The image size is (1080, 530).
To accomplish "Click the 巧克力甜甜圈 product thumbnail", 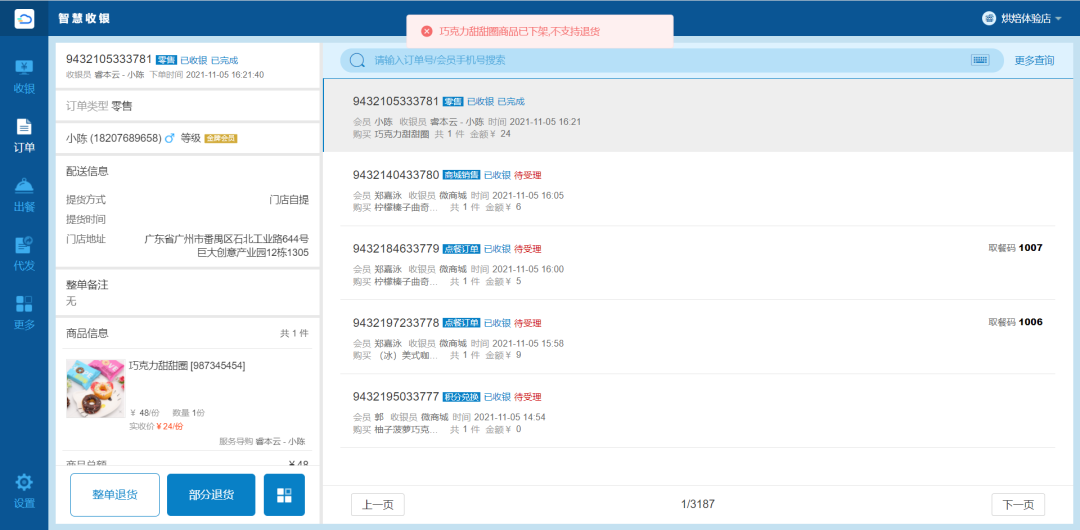I will [95, 389].
